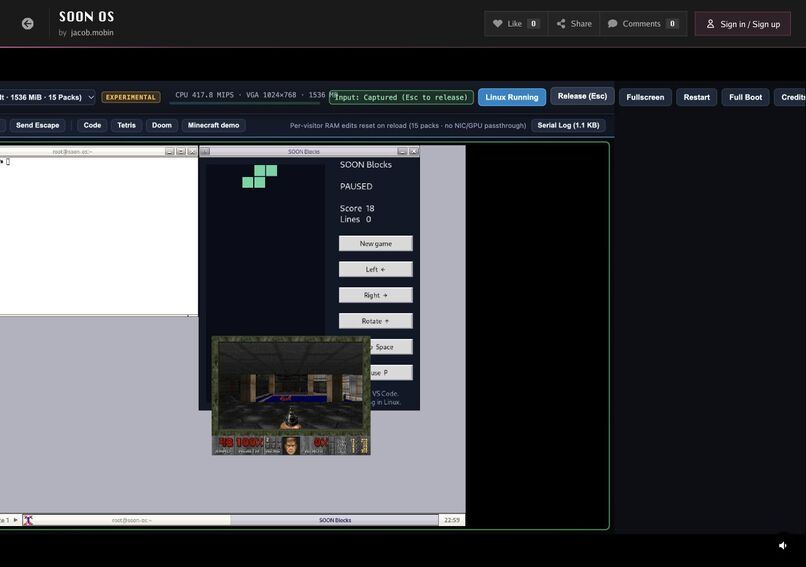This screenshot has width=806, height=567.
Task: Minimize the SOON Blocks window
Action: tap(402, 151)
